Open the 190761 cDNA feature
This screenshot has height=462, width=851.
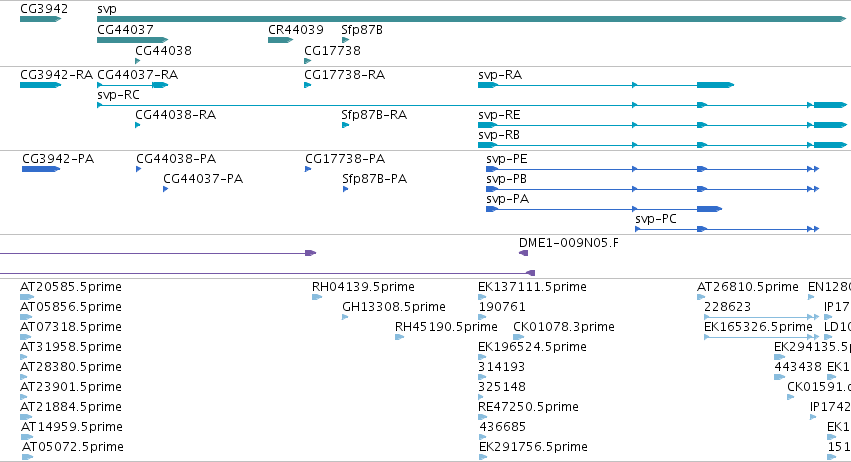(x=482, y=317)
